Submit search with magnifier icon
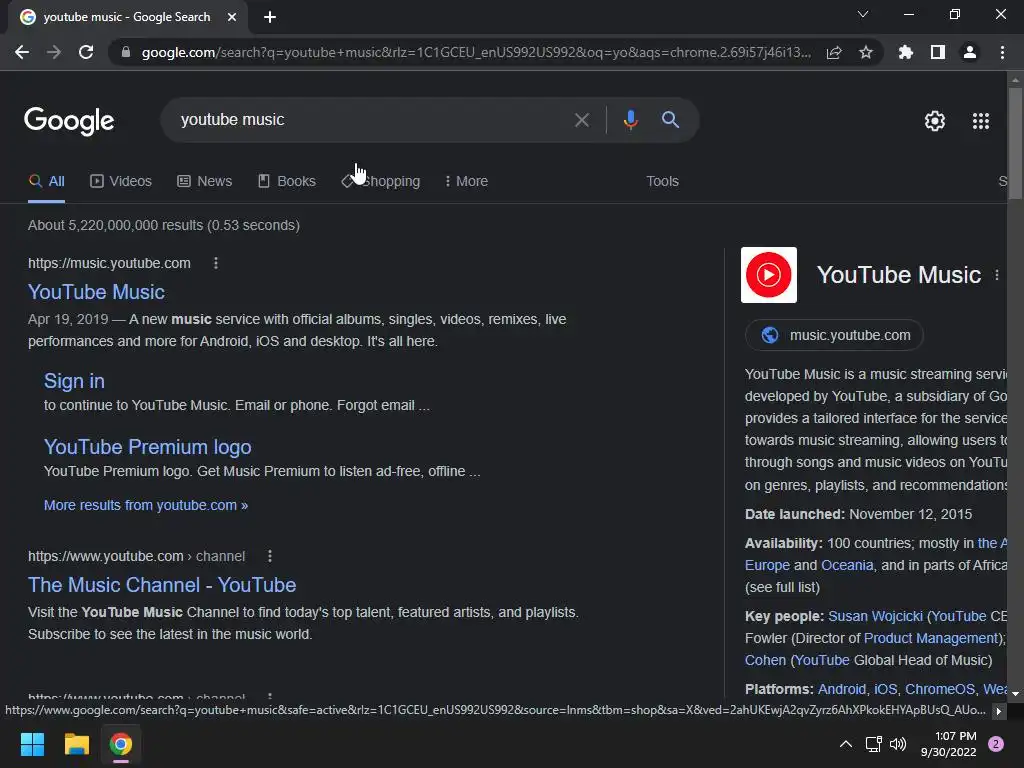 670,120
